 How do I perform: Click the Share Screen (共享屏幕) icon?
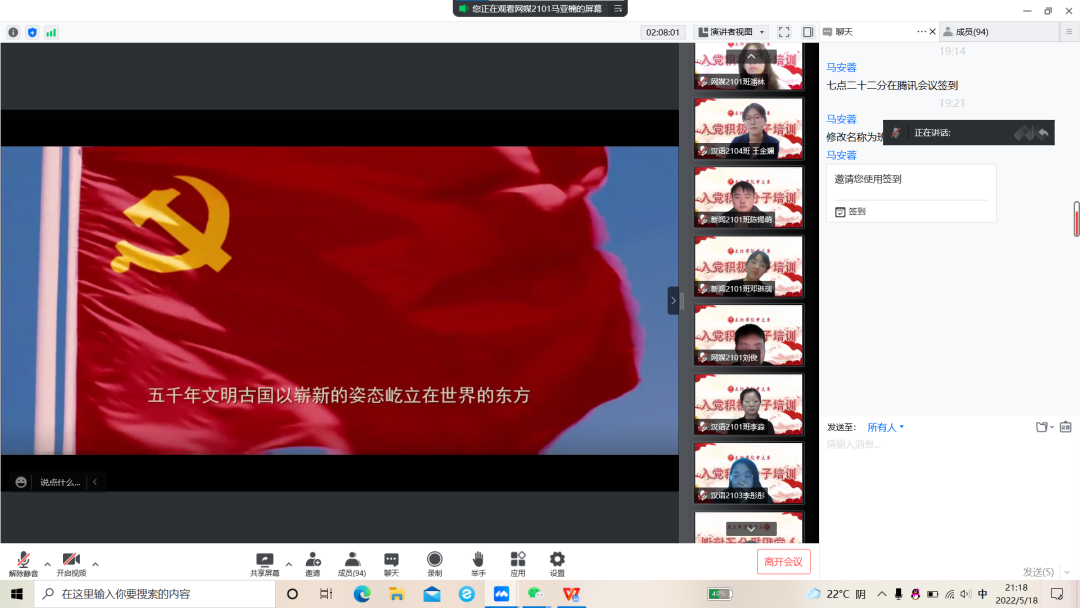[x=265, y=560]
